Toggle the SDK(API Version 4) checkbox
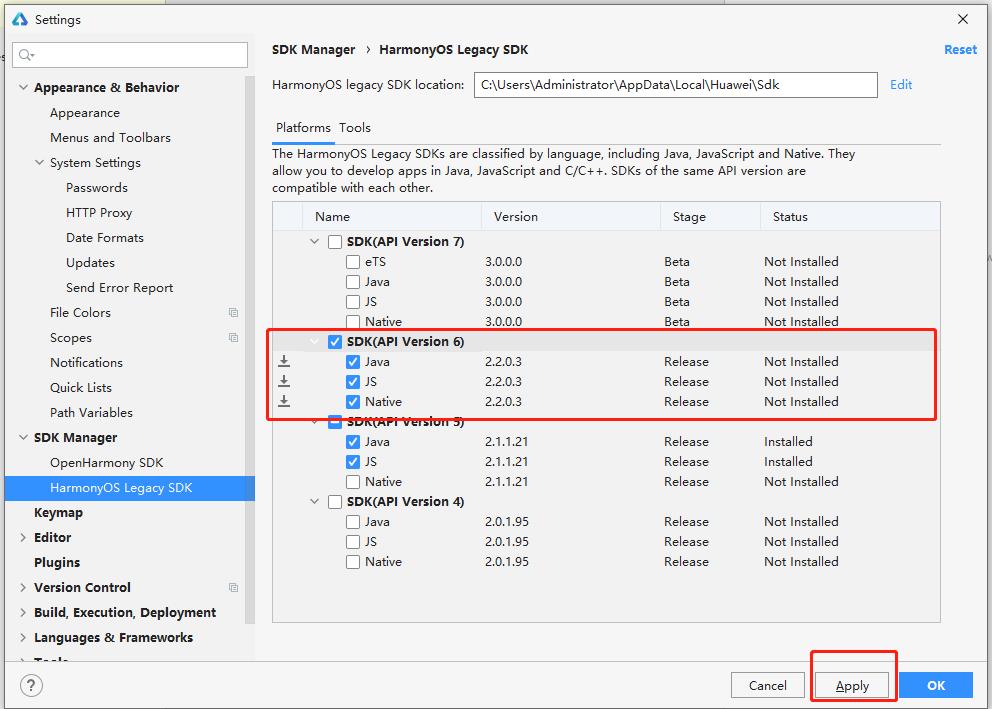 pos(335,502)
